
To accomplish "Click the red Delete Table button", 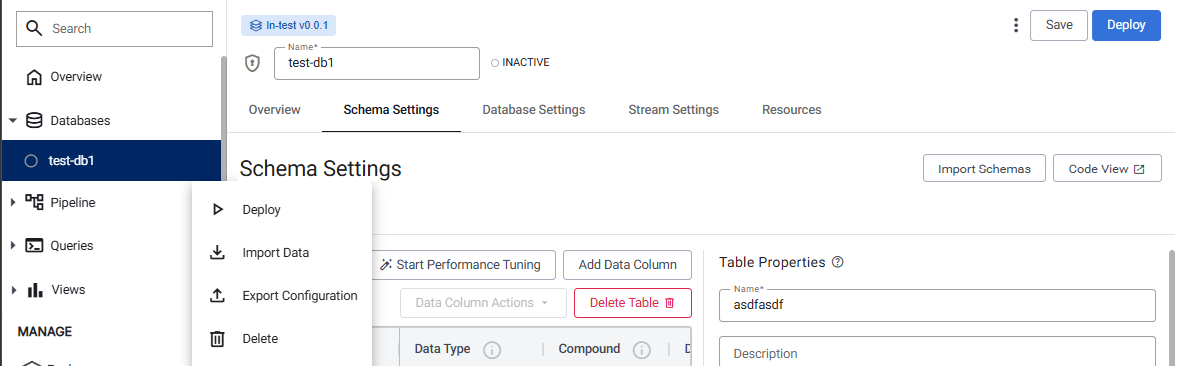I will point(633,303).
